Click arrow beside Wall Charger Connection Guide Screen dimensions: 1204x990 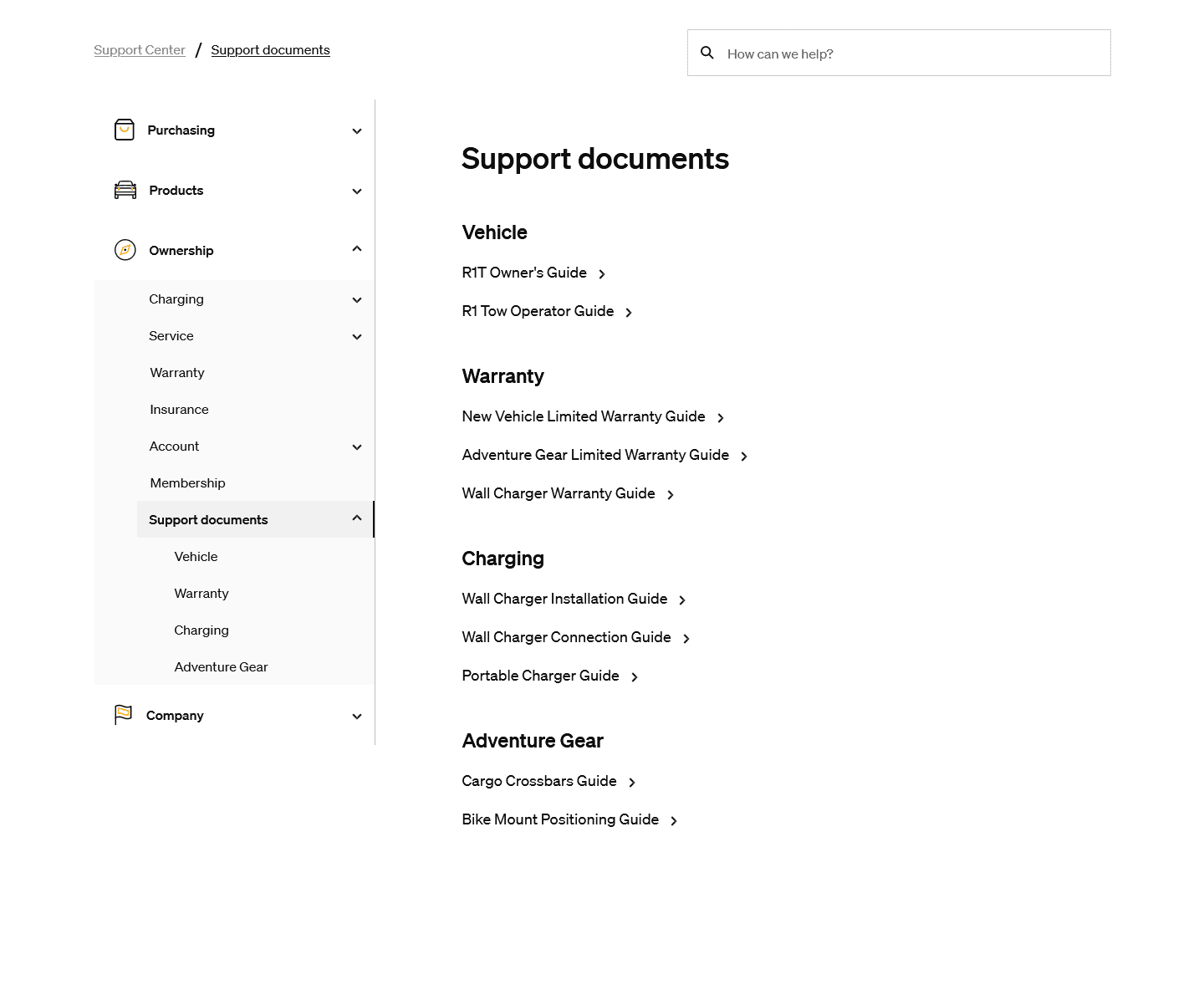pyautogui.click(x=686, y=639)
